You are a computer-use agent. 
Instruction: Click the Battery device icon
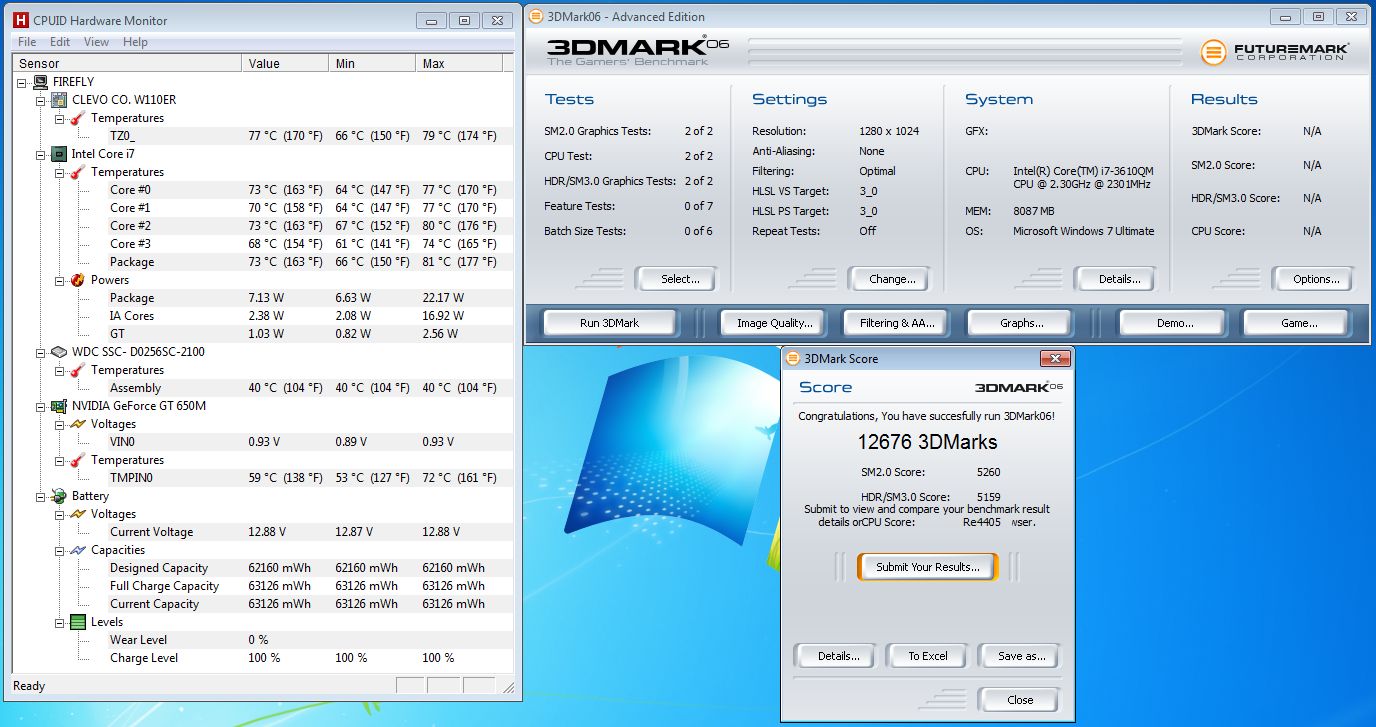click(60, 496)
